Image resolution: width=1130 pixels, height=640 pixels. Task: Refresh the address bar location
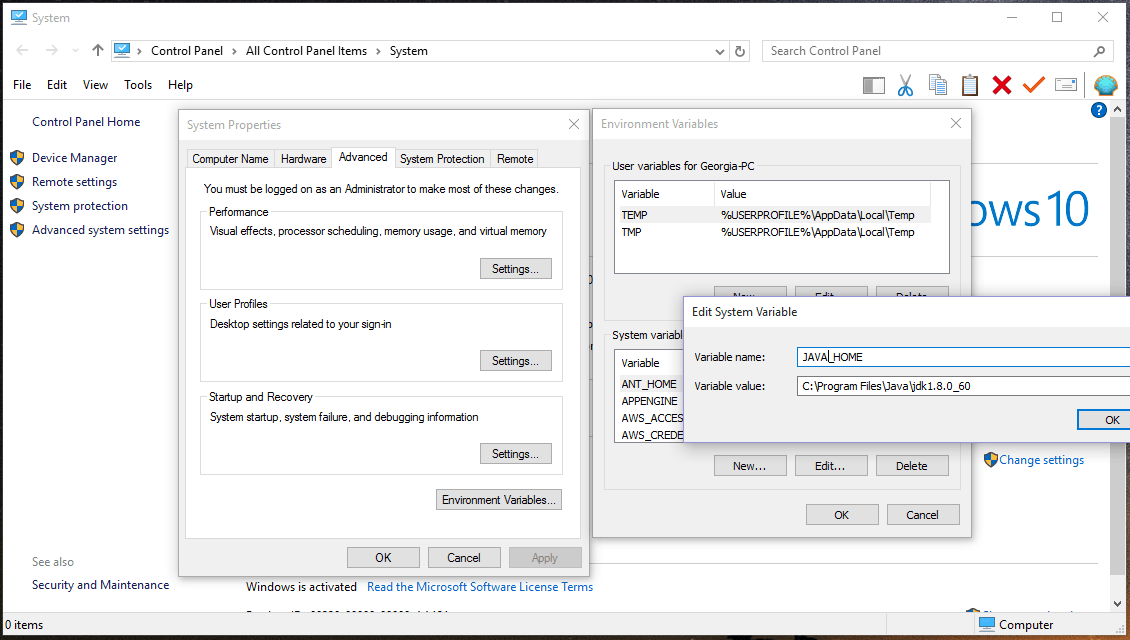pos(740,51)
